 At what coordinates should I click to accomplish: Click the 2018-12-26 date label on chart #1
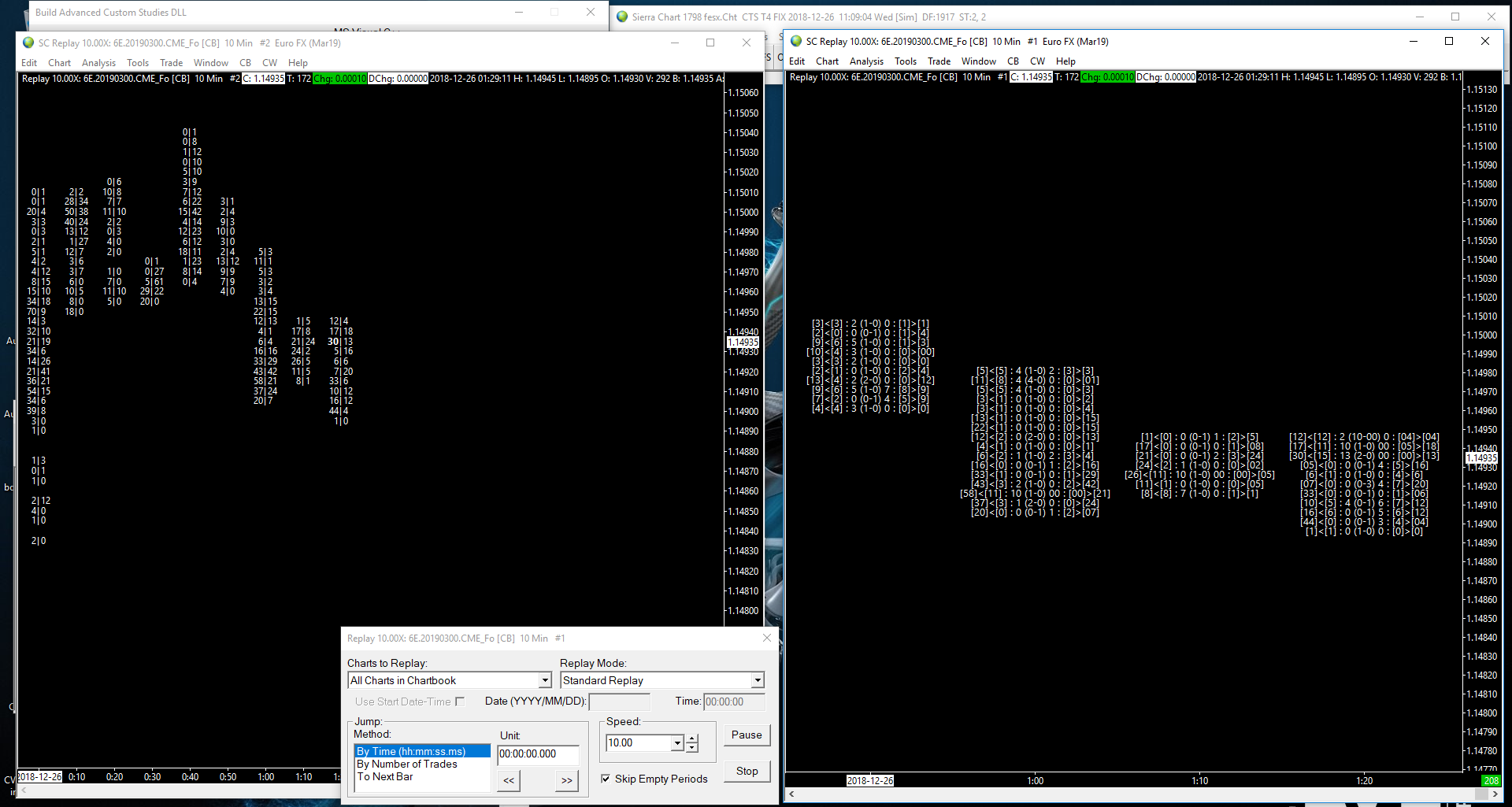870,781
